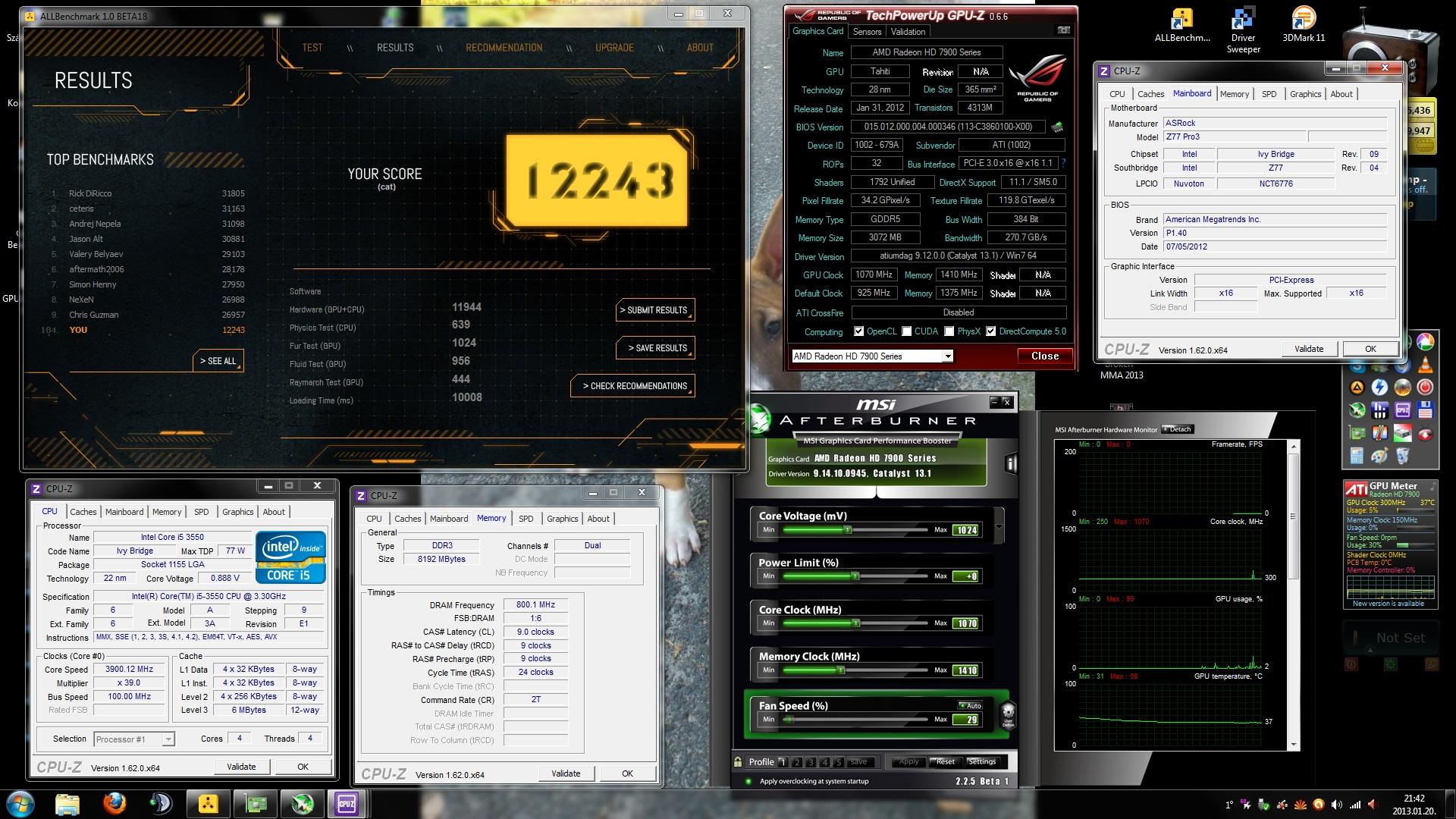The width and height of the screenshot is (1456, 819).
Task: Open the CPU-Z purple icon in launcher dock
Action: click(x=1403, y=410)
